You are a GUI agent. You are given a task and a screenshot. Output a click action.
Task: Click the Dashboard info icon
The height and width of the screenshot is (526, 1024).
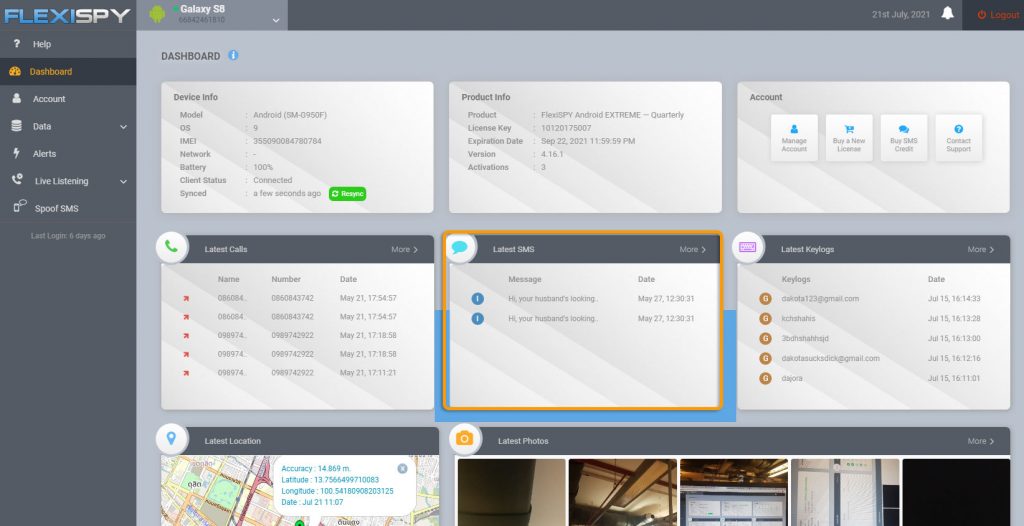click(233, 56)
